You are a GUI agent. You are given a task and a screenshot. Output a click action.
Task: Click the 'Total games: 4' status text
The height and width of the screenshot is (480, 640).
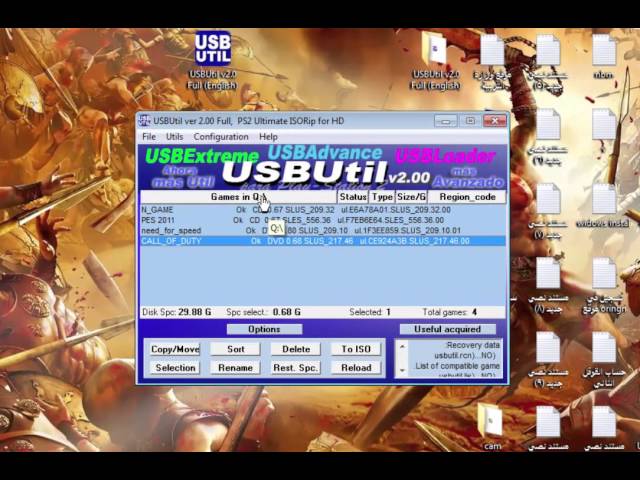pyautogui.click(x=450, y=312)
